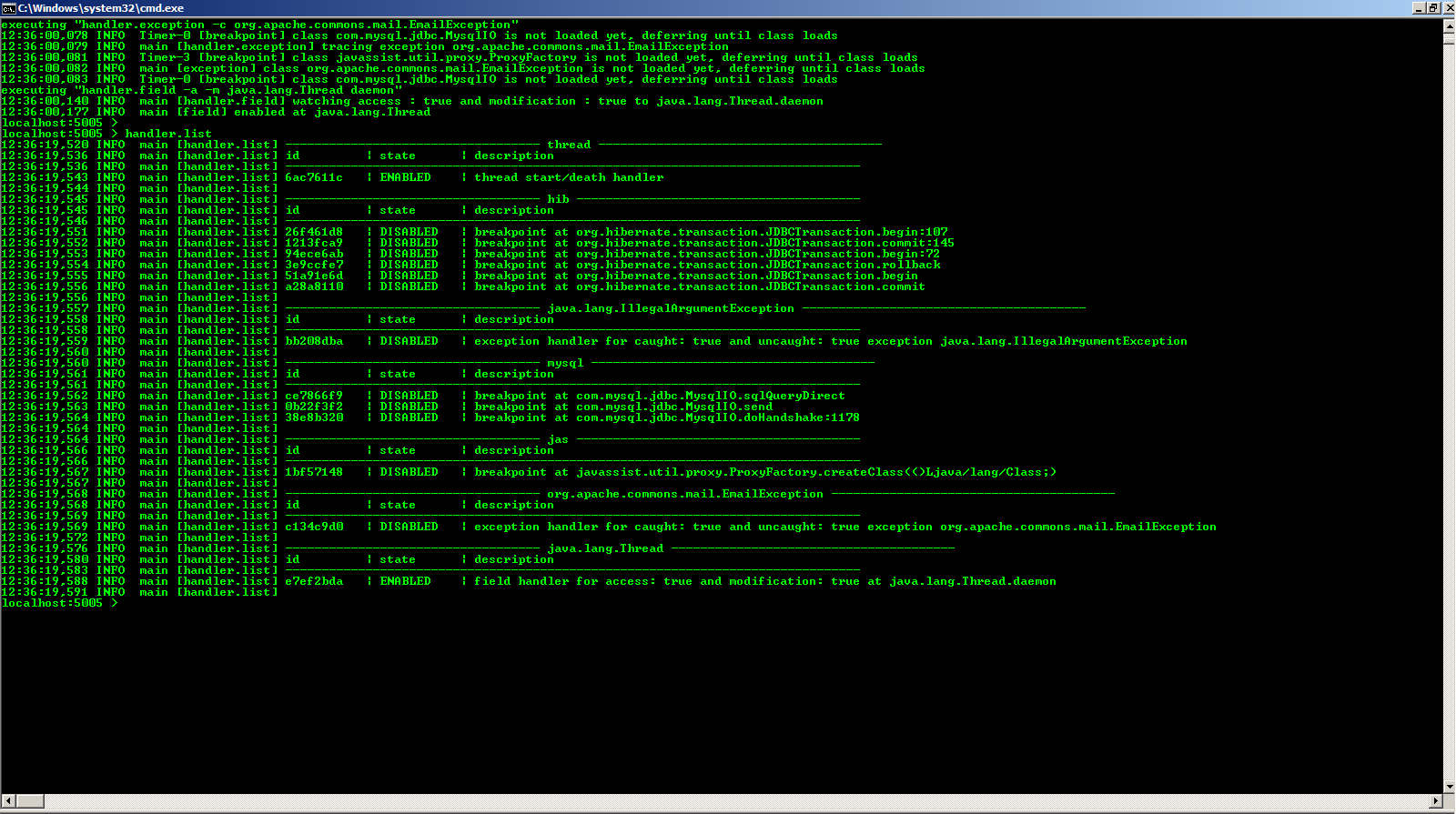Click timestamp 12:36:19.520
The image size is (1456, 814).
pos(45,145)
